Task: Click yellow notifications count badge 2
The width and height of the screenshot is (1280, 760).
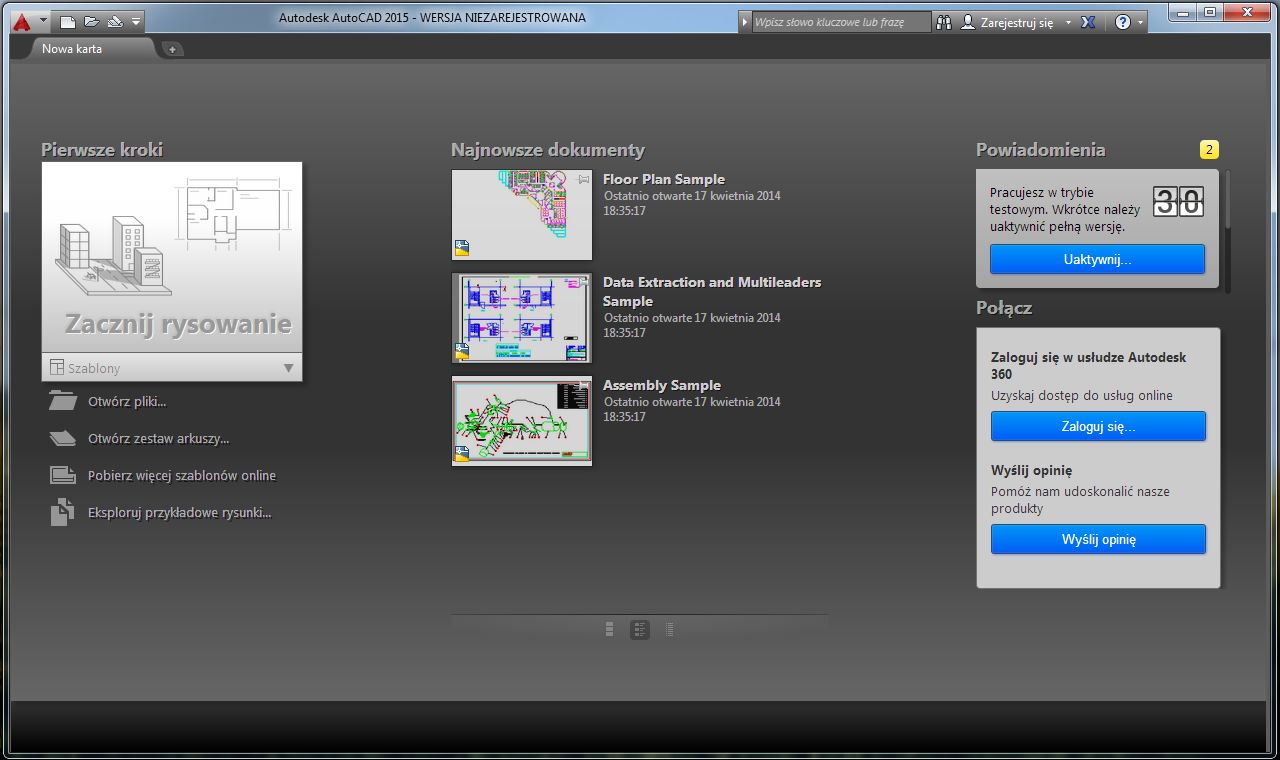Action: [x=1209, y=150]
